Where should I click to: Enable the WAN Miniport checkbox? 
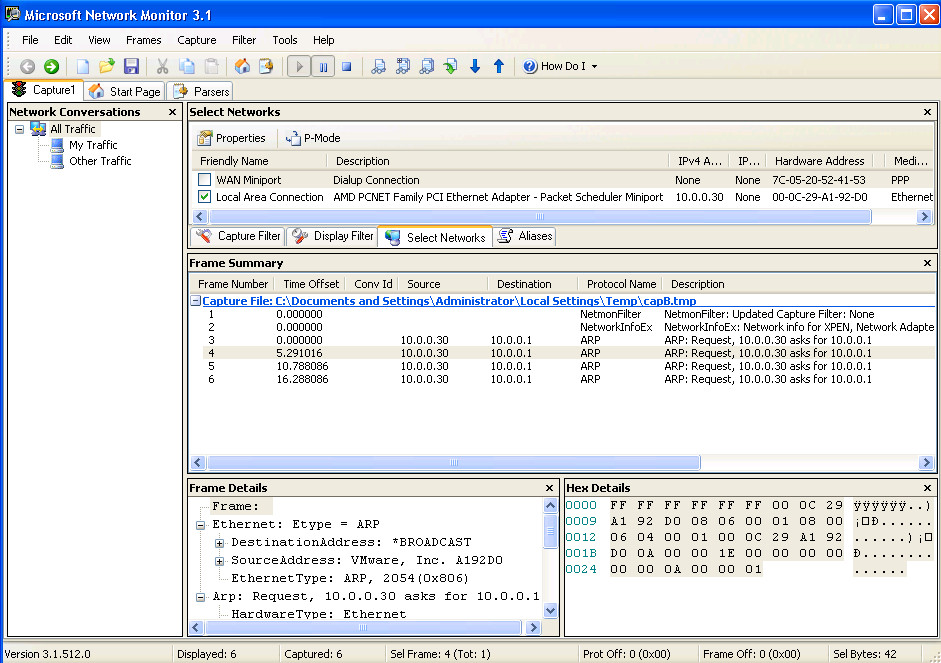point(205,180)
